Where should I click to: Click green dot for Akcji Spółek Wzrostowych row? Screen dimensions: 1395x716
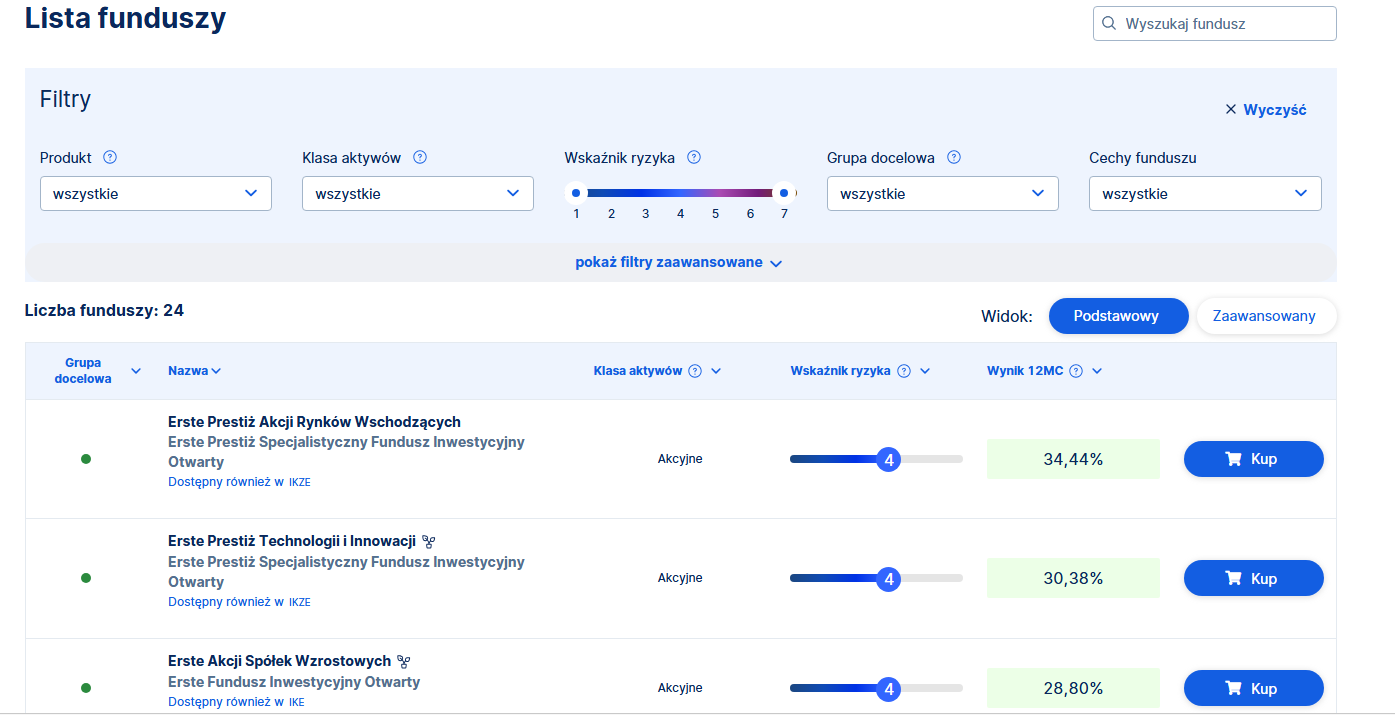pos(86,688)
